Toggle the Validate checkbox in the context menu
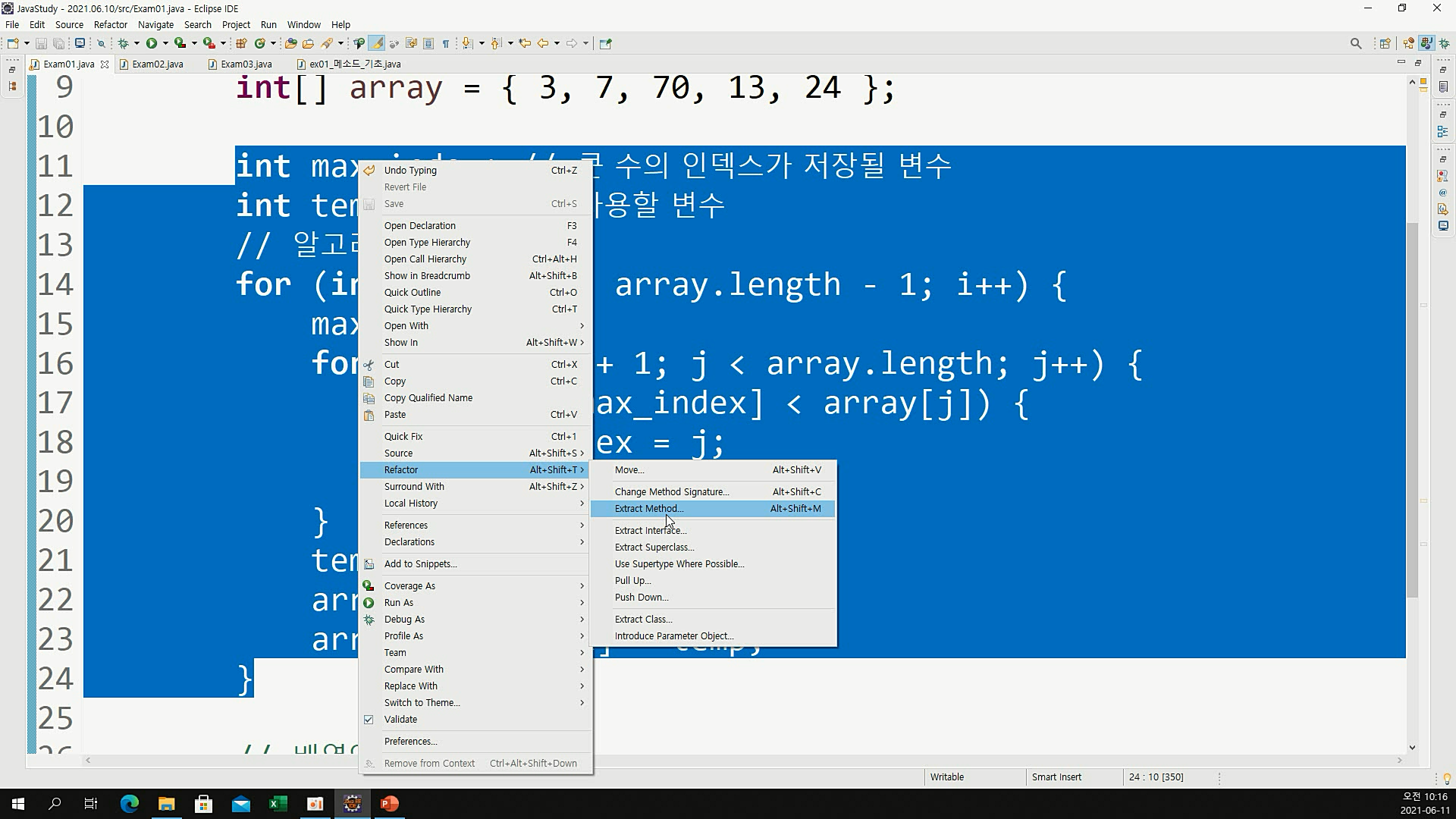The image size is (1456, 819). 369,720
